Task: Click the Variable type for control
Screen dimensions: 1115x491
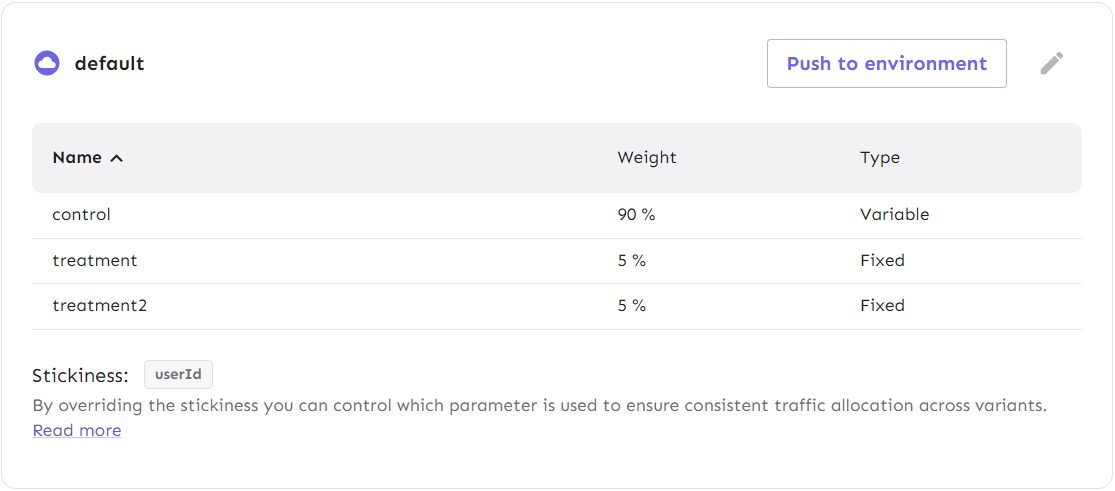Action: (x=895, y=215)
